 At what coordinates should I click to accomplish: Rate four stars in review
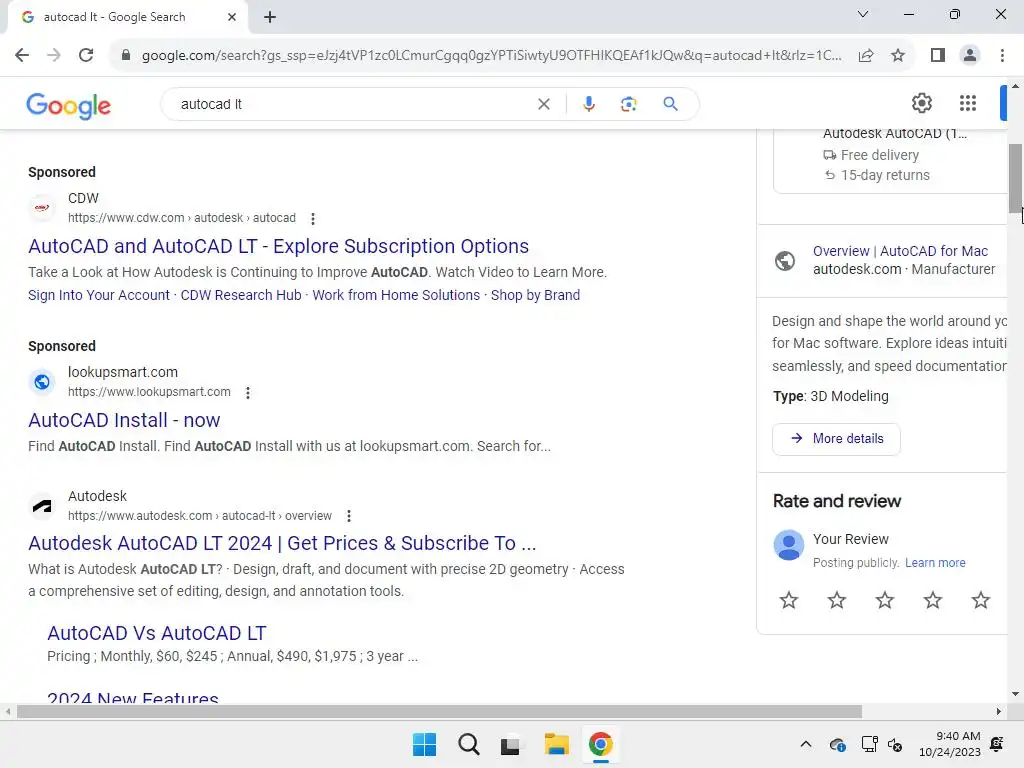tap(933, 600)
